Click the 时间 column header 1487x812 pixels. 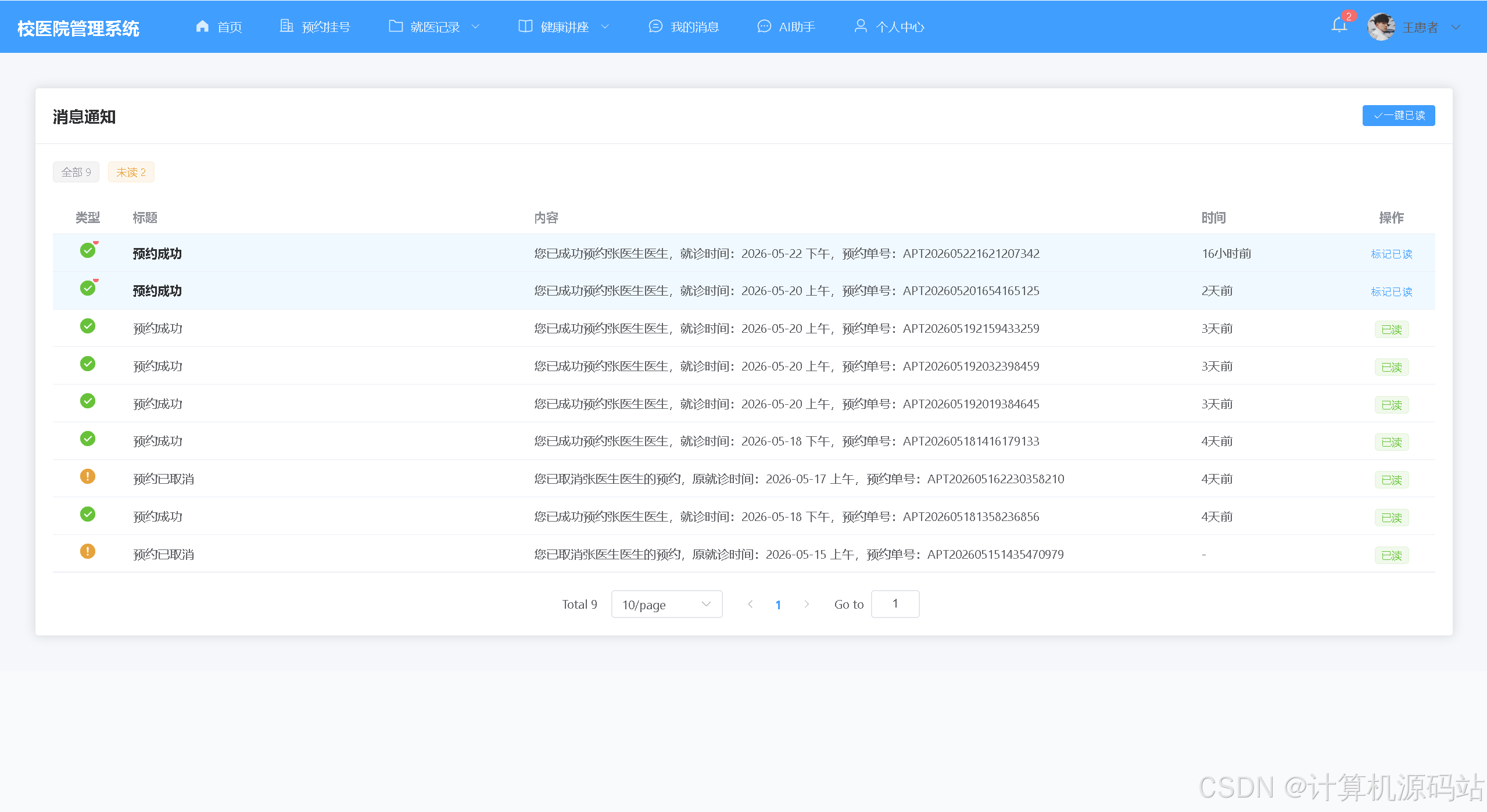(1213, 218)
